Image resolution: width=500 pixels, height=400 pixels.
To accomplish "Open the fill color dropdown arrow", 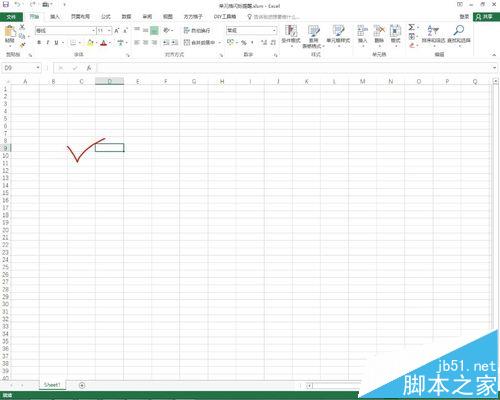I will pos(96,43).
